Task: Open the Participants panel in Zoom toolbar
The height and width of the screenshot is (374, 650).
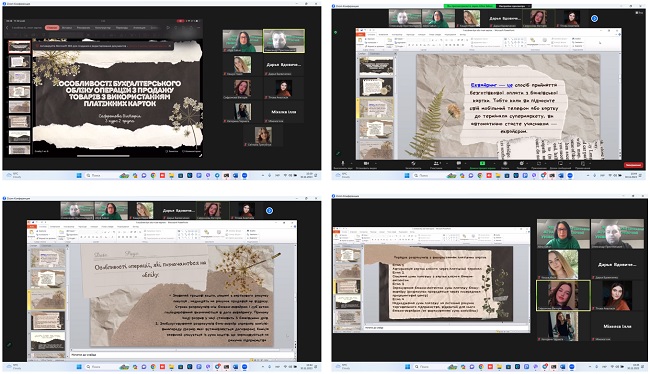Action: pyautogui.click(x=436, y=164)
